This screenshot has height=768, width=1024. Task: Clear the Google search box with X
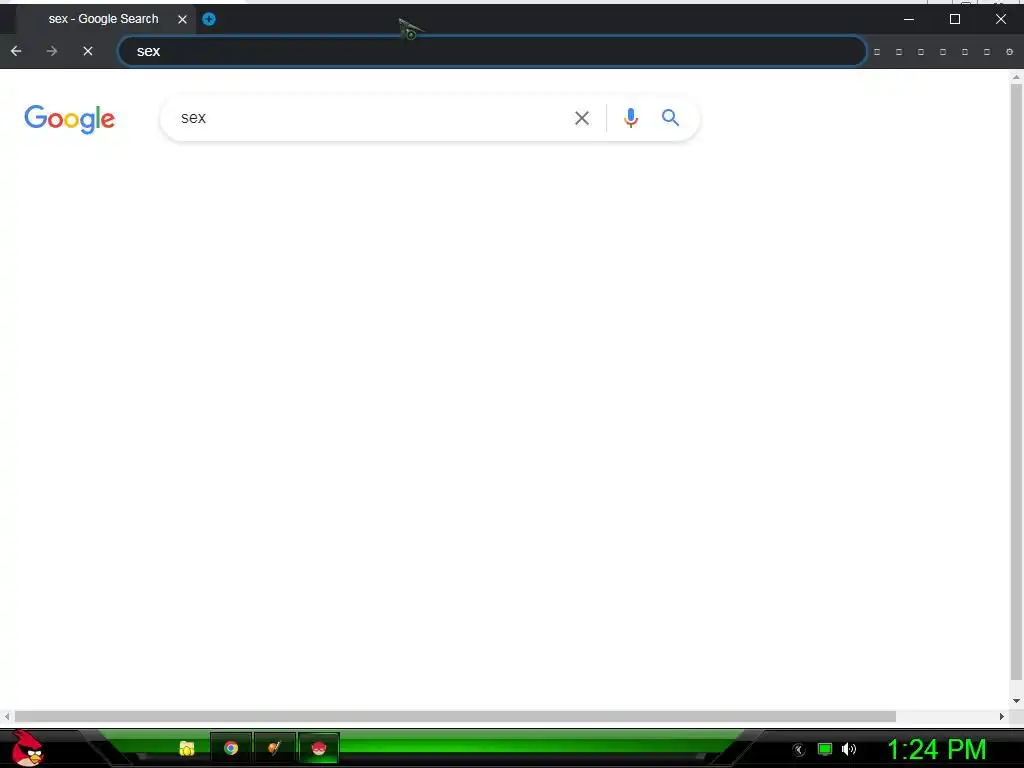pos(581,118)
